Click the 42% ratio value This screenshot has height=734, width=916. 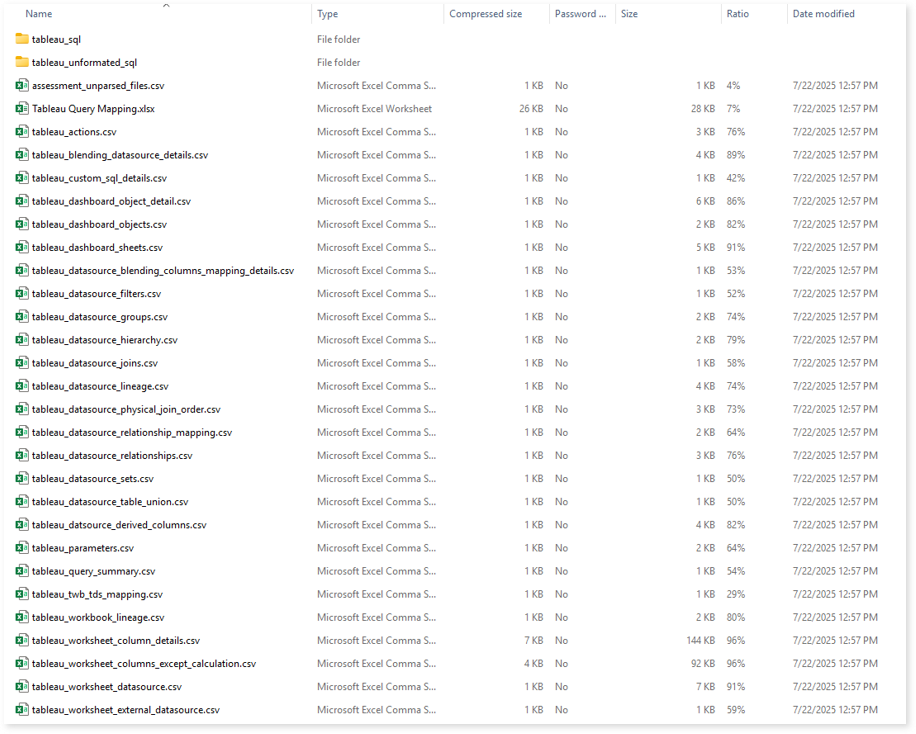(735, 178)
